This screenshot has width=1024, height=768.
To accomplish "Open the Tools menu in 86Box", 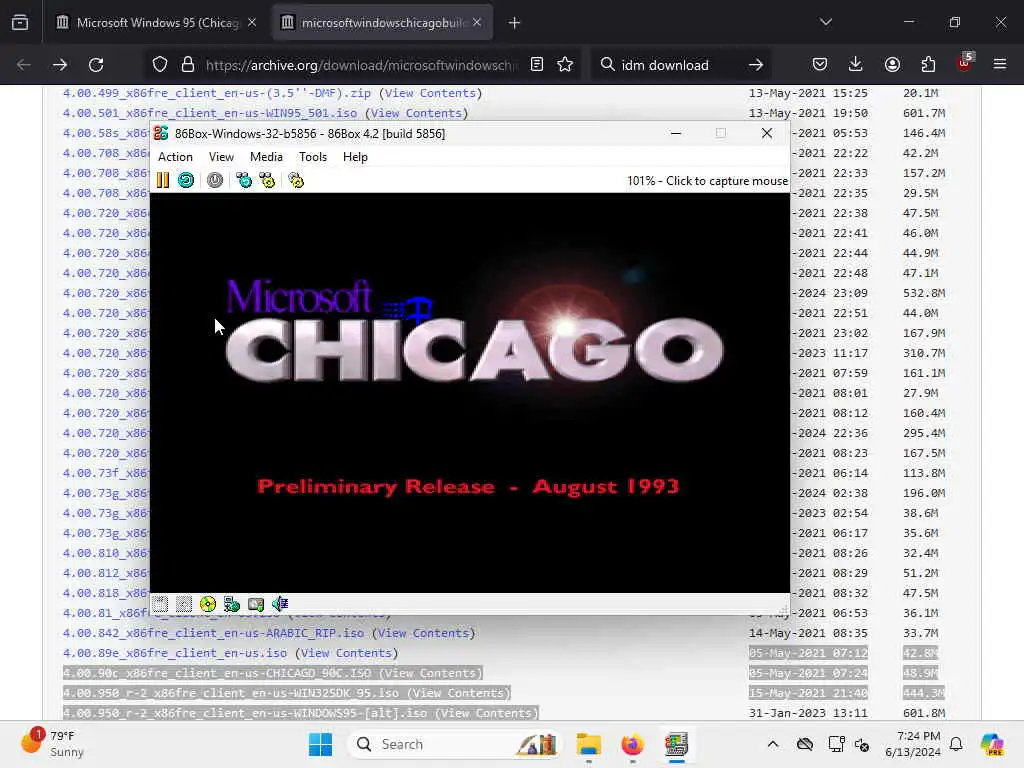I will click(313, 157).
